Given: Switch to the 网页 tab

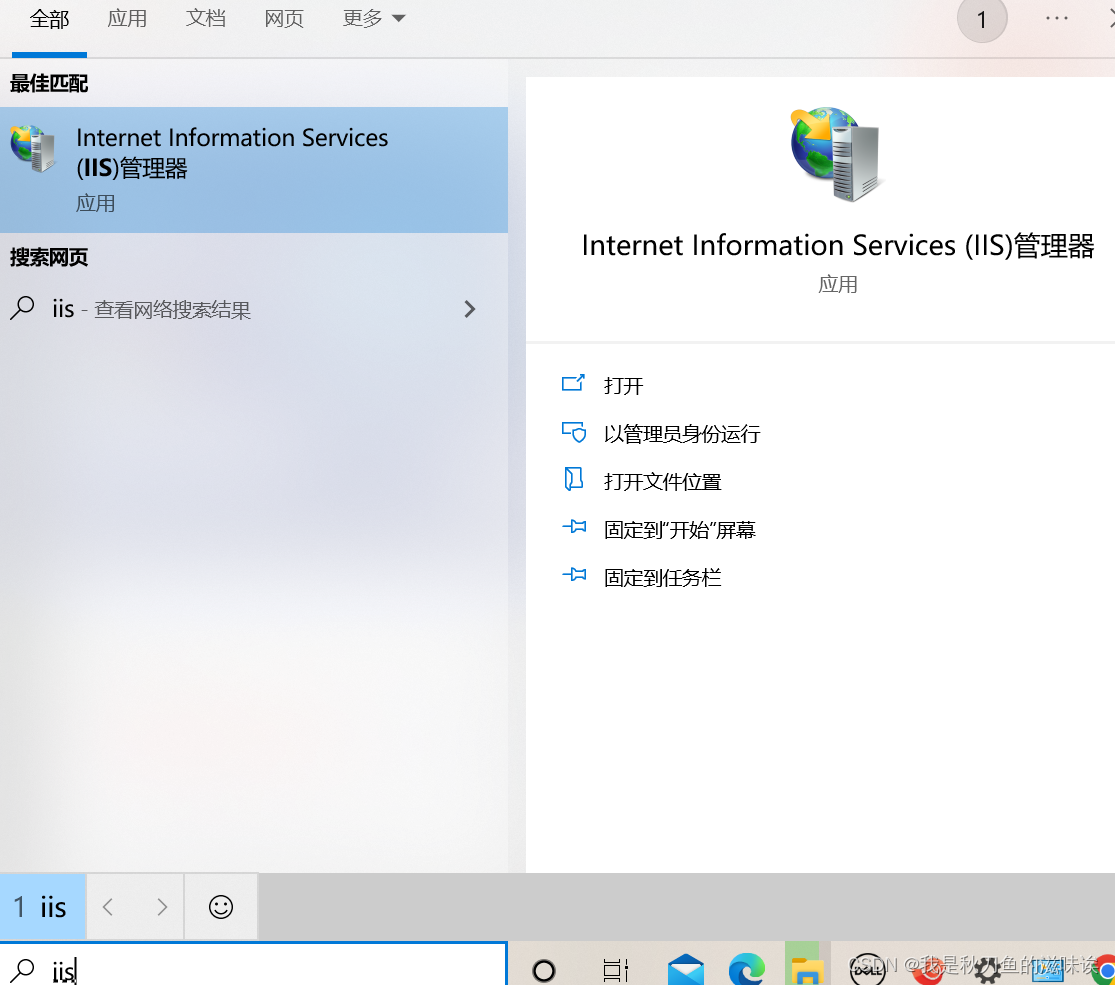Looking at the screenshot, I should click(x=284, y=18).
